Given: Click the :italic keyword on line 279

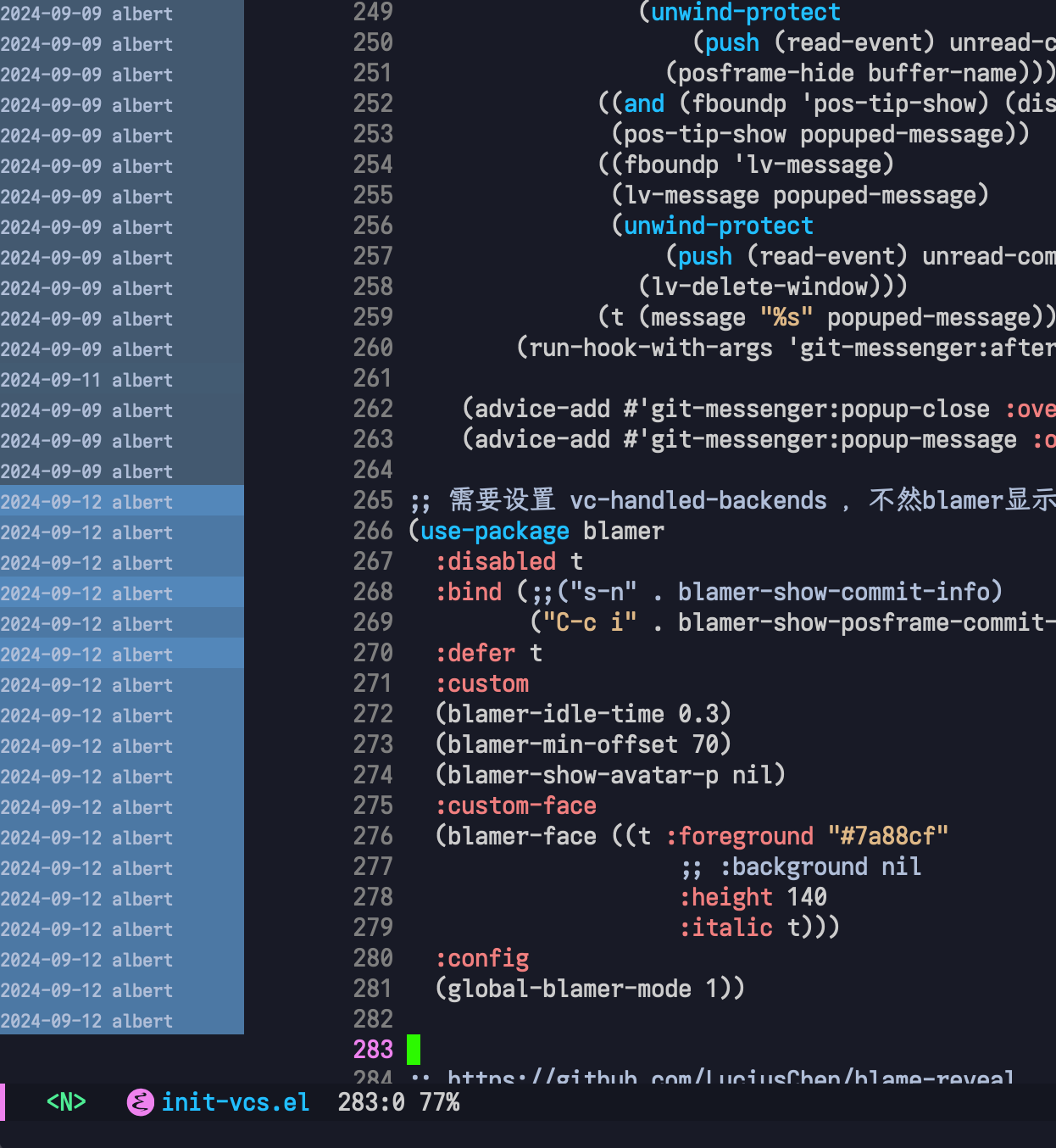Looking at the screenshot, I should (x=725, y=928).
